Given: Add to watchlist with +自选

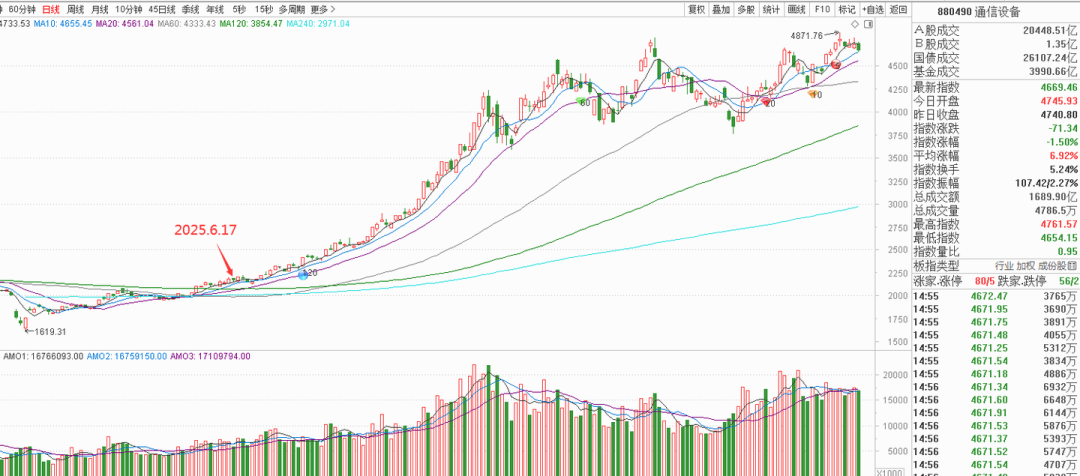Looking at the screenshot, I should pos(871,10).
